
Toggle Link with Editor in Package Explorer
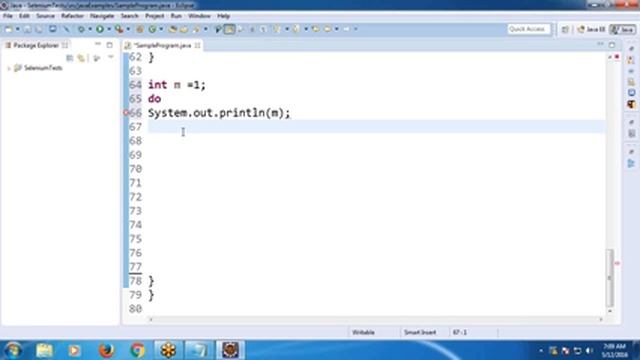click(81, 58)
